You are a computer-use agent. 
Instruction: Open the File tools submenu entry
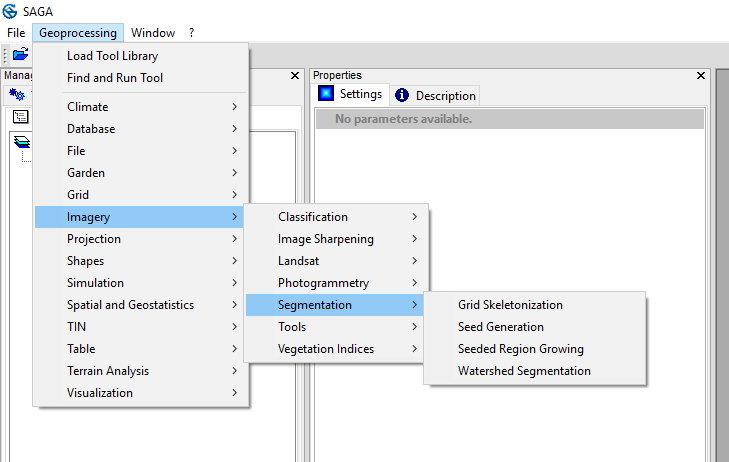point(141,151)
